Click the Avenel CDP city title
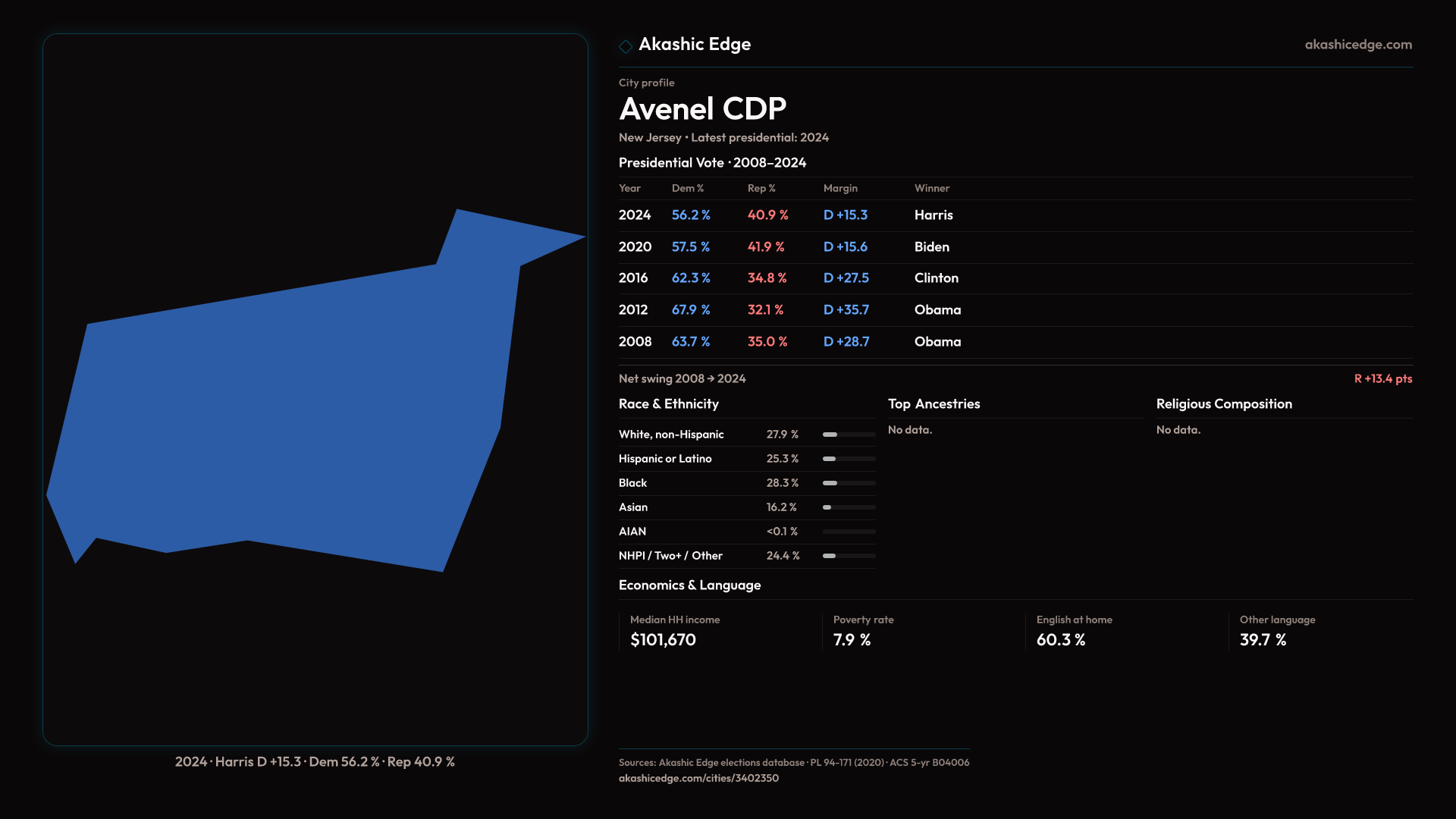The image size is (1456, 819). tap(702, 109)
